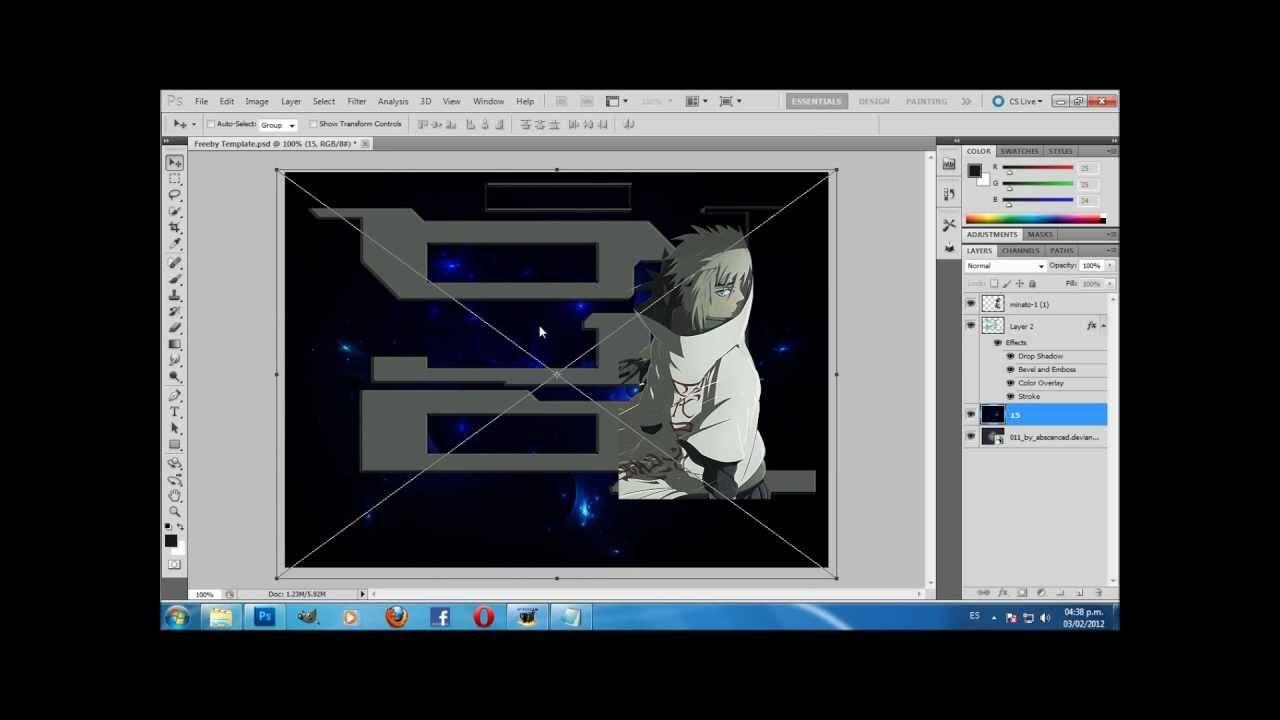Select the Rectangular Marquee tool
Viewport: 1280px width, 720px height.
point(175,179)
